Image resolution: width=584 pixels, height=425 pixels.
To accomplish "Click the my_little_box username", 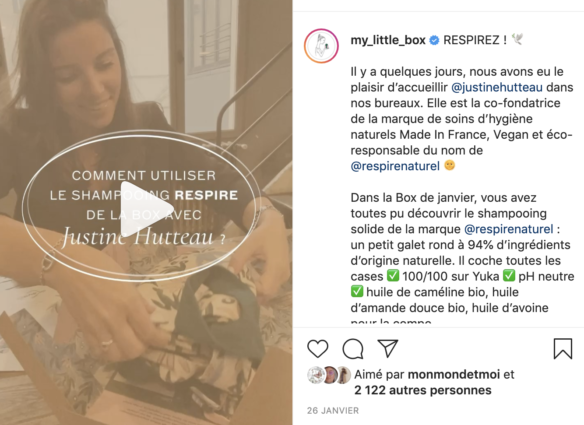I will click(x=388, y=40).
